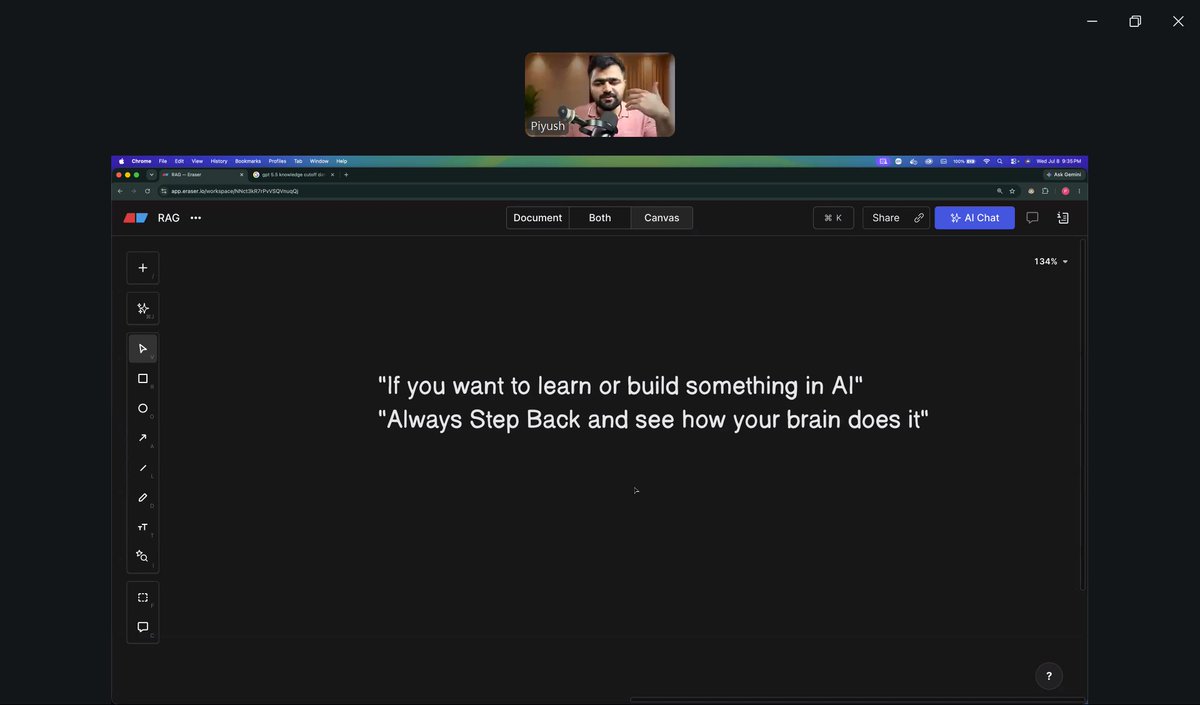1200x705 pixels.
Task: Open Spotlight search in menu bar
Action: click(x=1000, y=161)
